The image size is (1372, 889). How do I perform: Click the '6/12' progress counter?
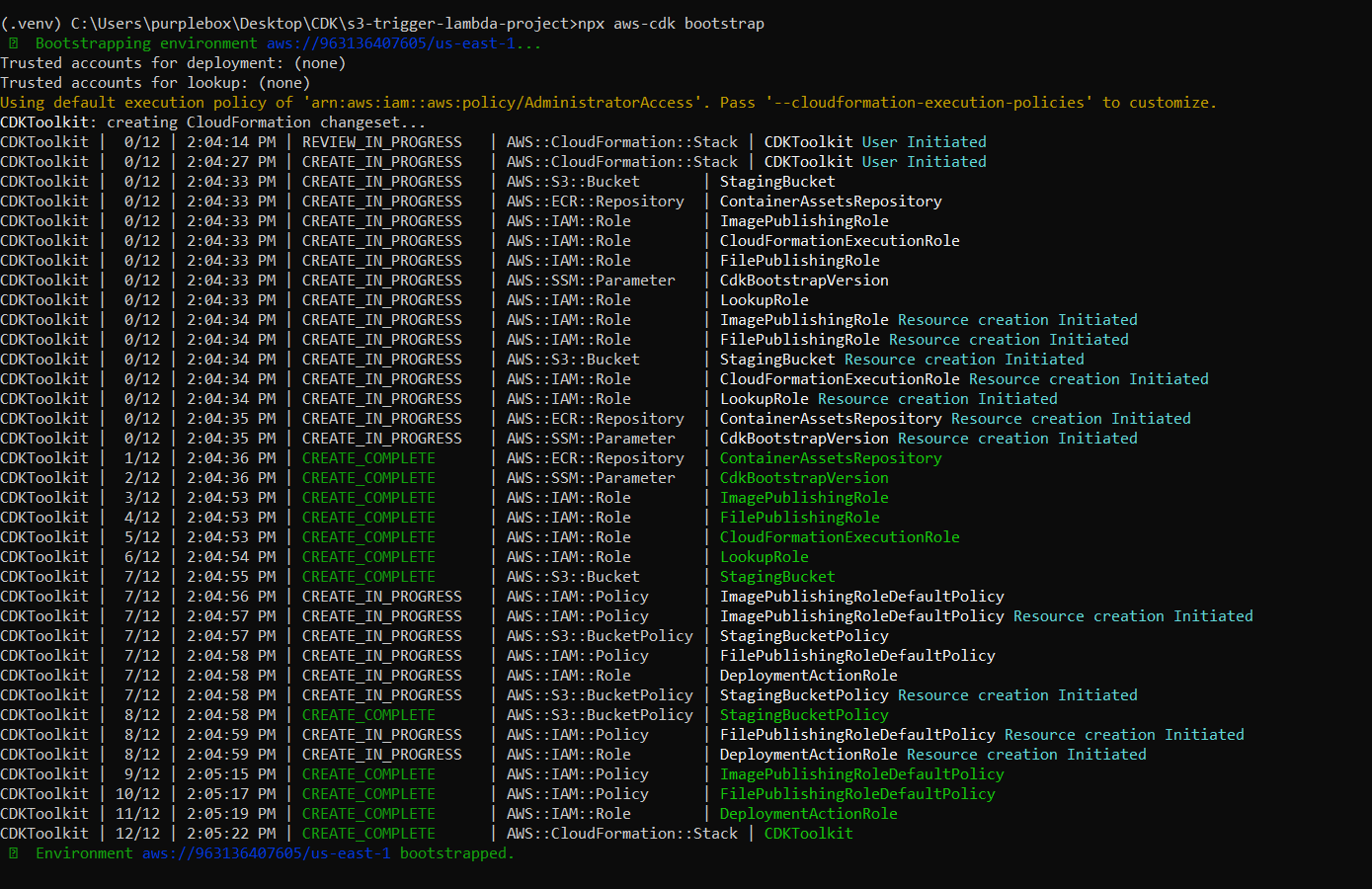click(142, 557)
